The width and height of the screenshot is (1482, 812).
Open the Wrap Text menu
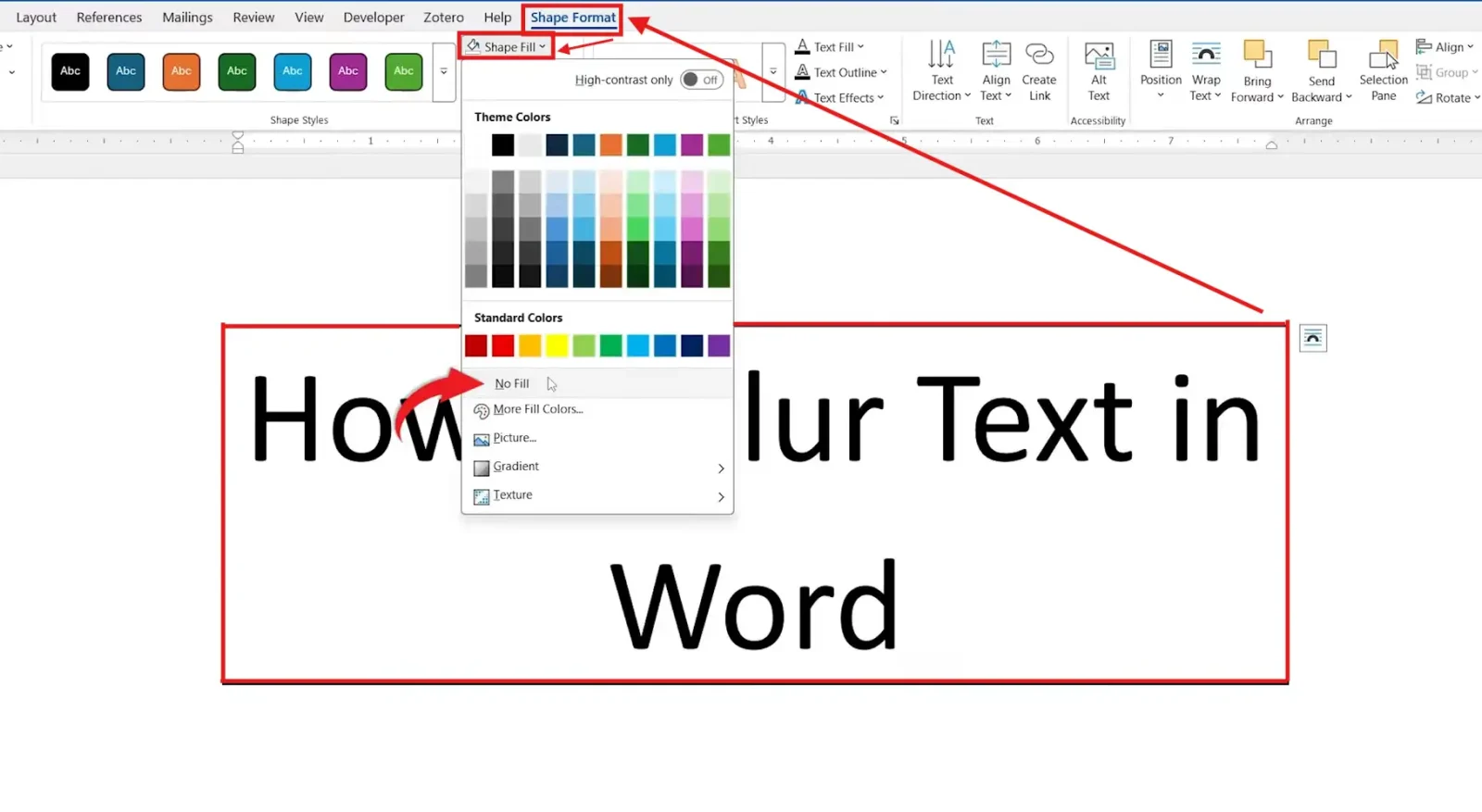click(1206, 71)
